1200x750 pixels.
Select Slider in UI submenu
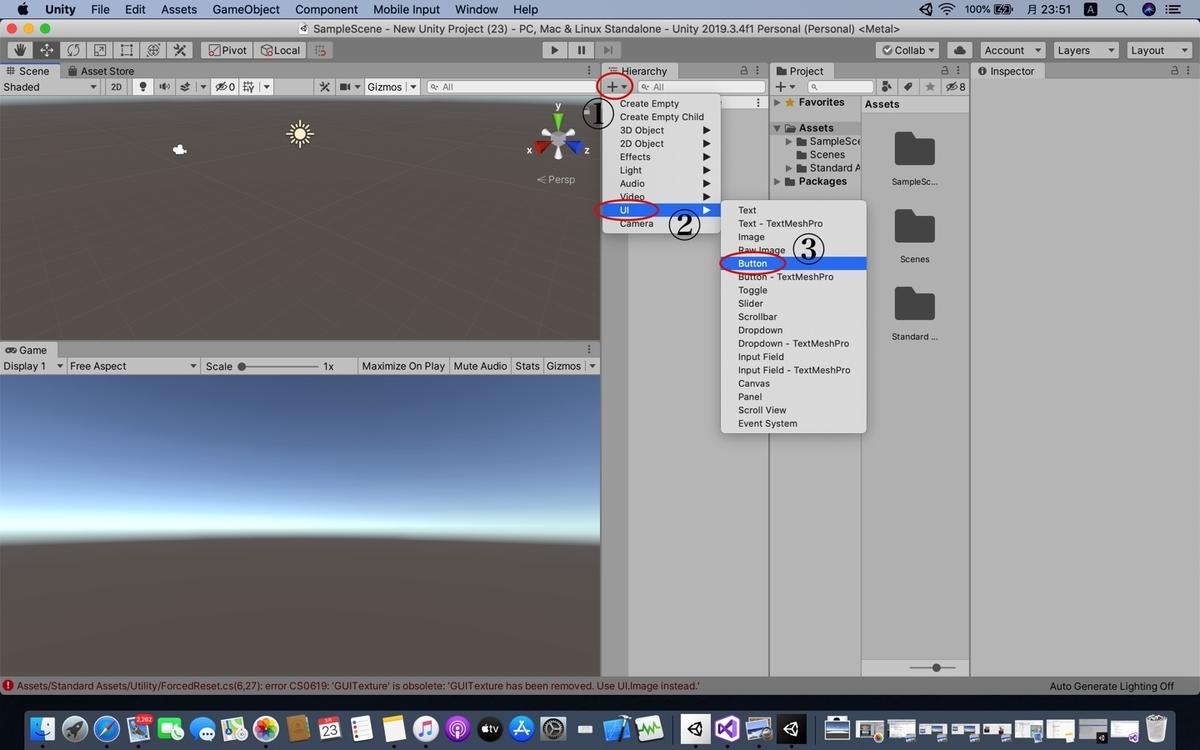793,303
